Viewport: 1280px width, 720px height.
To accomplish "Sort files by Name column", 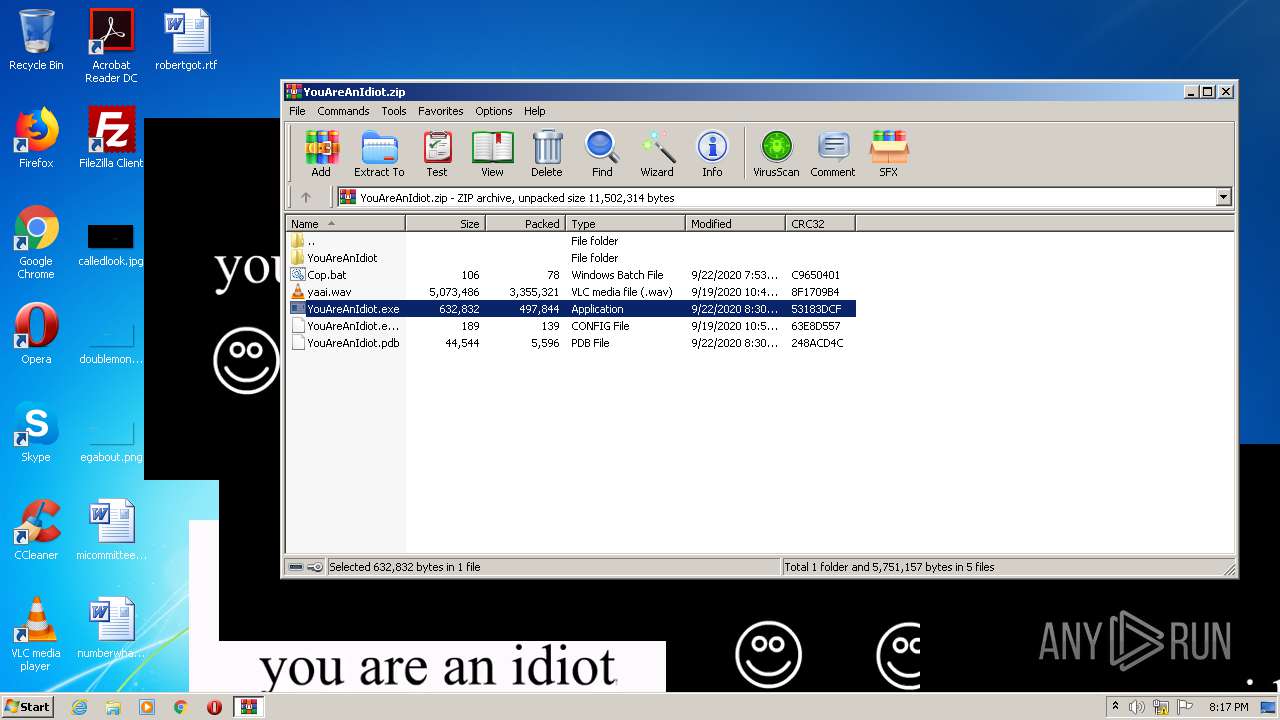I will (x=345, y=224).
